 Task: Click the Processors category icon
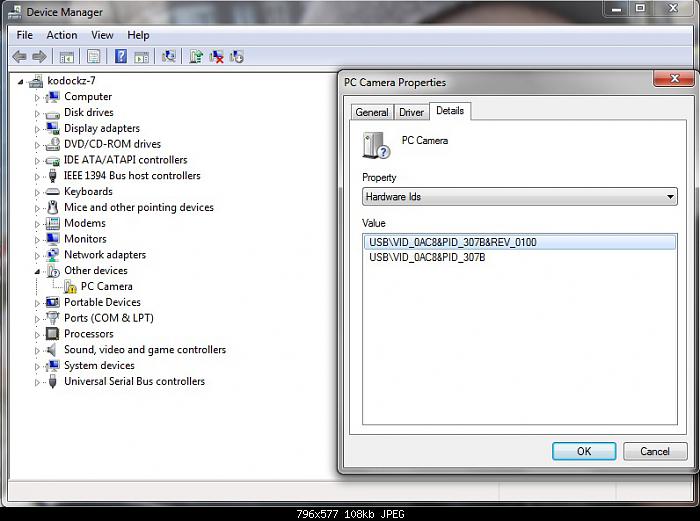[53, 333]
